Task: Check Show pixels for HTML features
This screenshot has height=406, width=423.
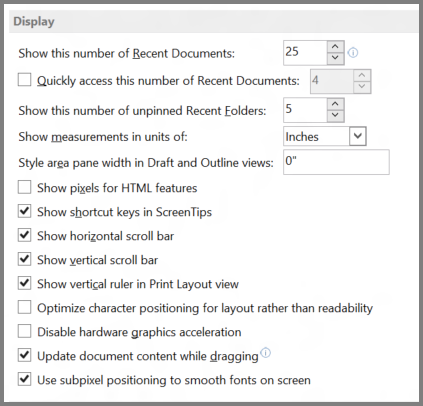Action: coord(24,187)
